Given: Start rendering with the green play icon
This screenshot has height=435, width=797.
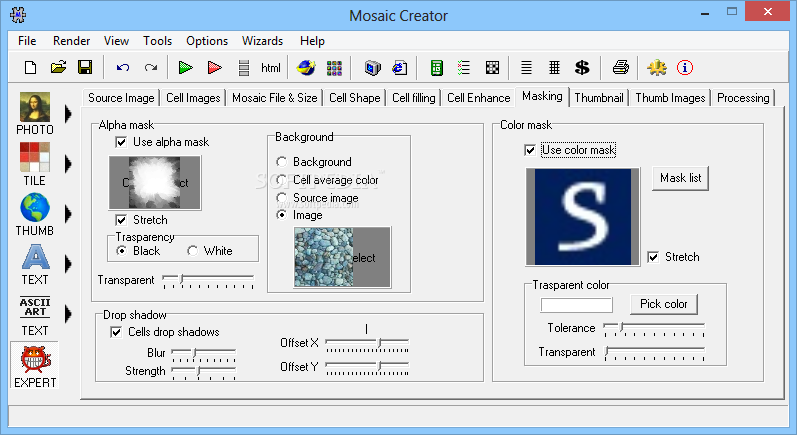Looking at the screenshot, I should [186, 68].
